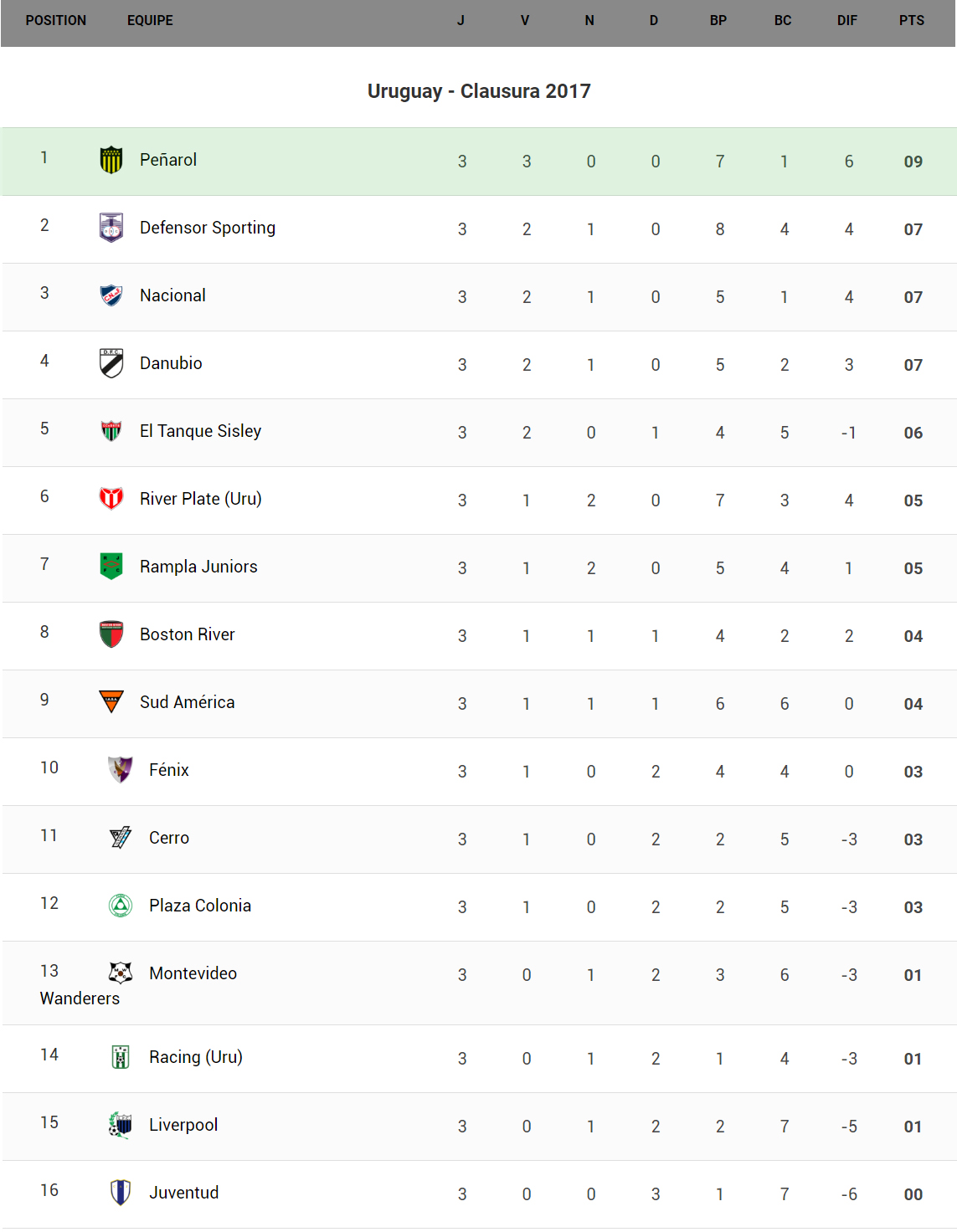The width and height of the screenshot is (957, 1232).
Task: Select the Fénix team name
Action: click(169, 770)
